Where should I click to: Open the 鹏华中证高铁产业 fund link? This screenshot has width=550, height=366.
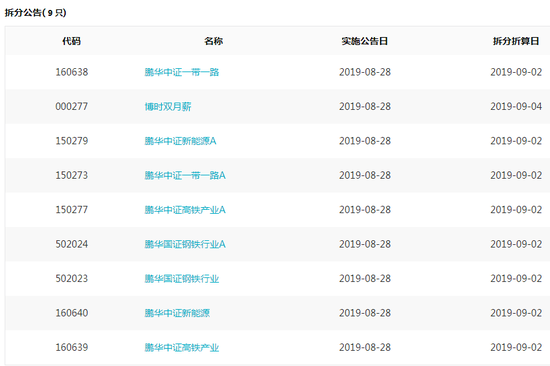182,347
